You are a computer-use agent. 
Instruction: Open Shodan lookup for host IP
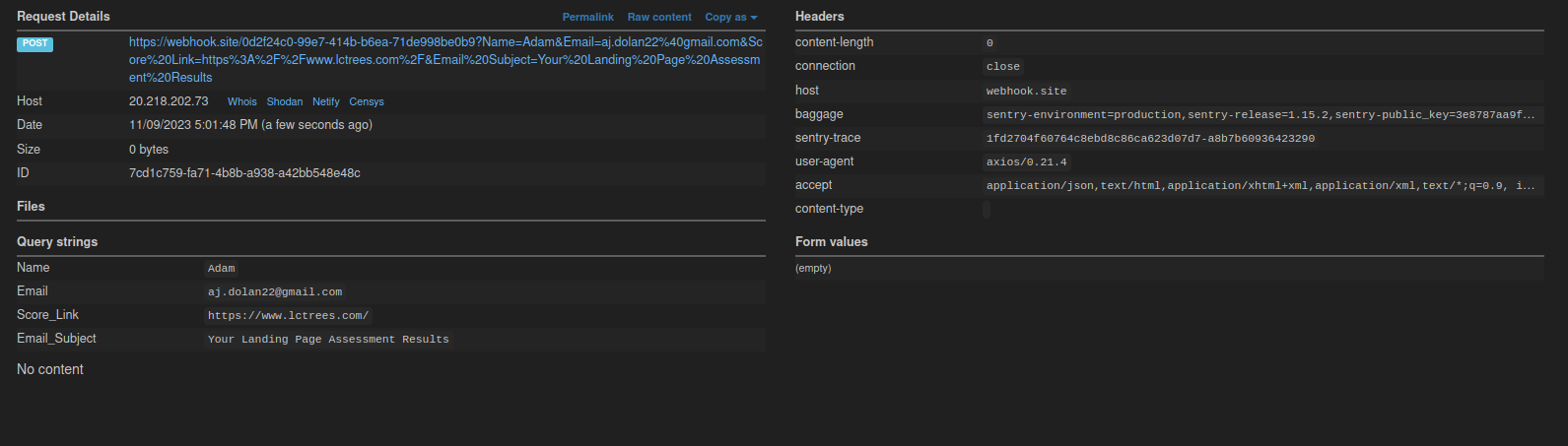click(x=285, y=101)
